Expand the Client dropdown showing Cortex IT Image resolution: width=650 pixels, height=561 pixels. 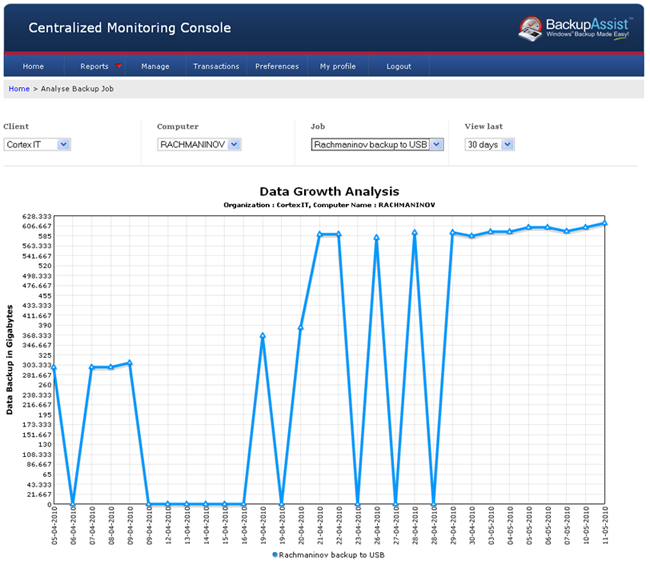click(x=37, y=144)
